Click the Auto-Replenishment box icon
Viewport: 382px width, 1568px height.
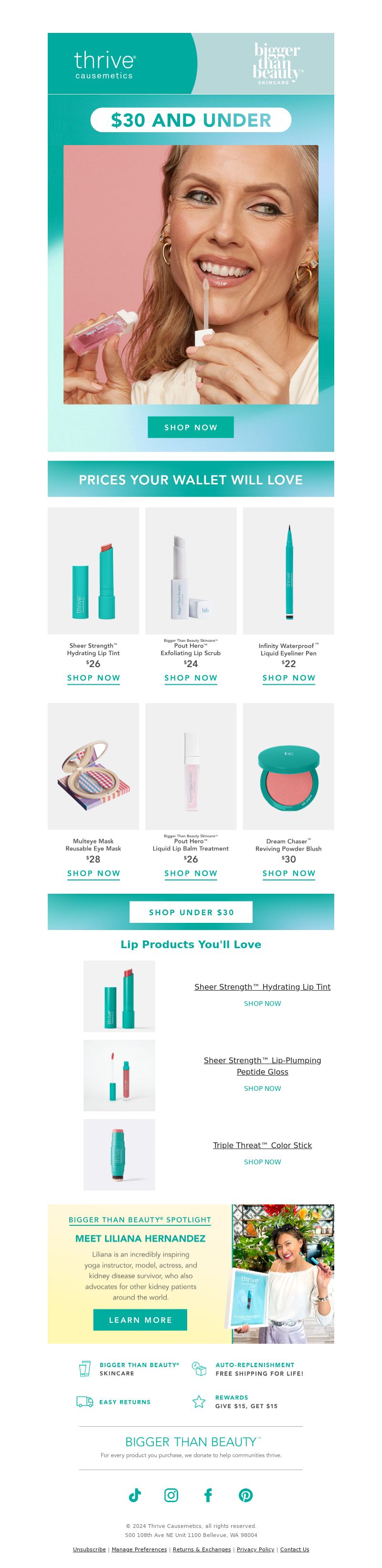pyautogui.click(x=199, y=1369)
